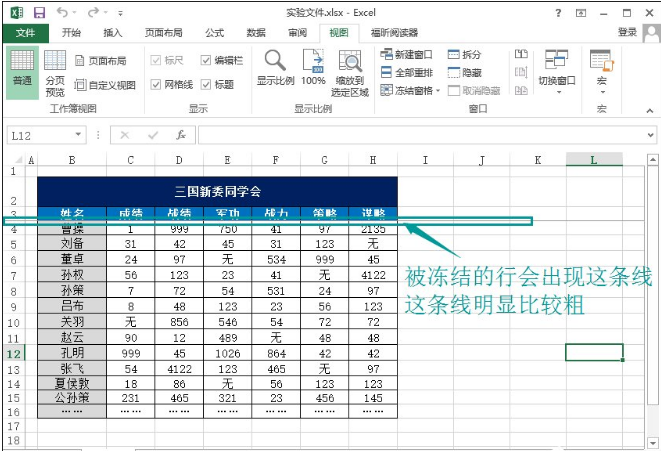Hide the window (隐藏)
Screen dimensions: 661x451
464,72
